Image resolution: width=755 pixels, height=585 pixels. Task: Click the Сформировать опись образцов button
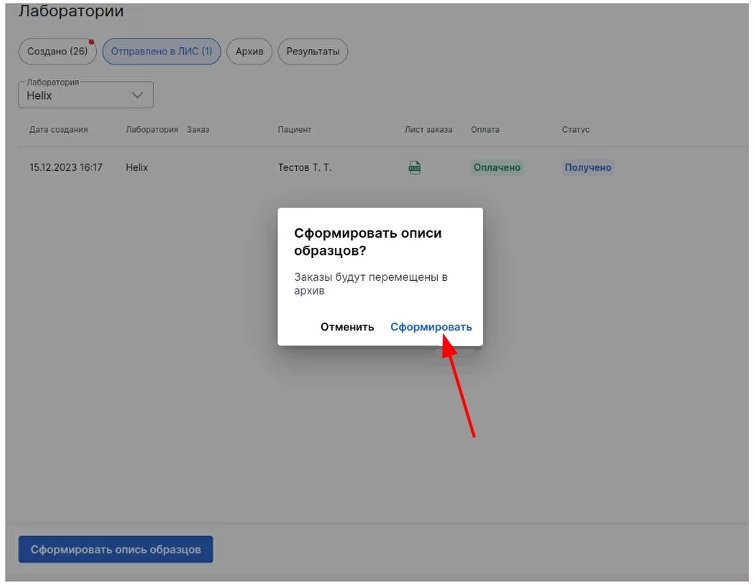pyautogui.click(x=116, y=549)
